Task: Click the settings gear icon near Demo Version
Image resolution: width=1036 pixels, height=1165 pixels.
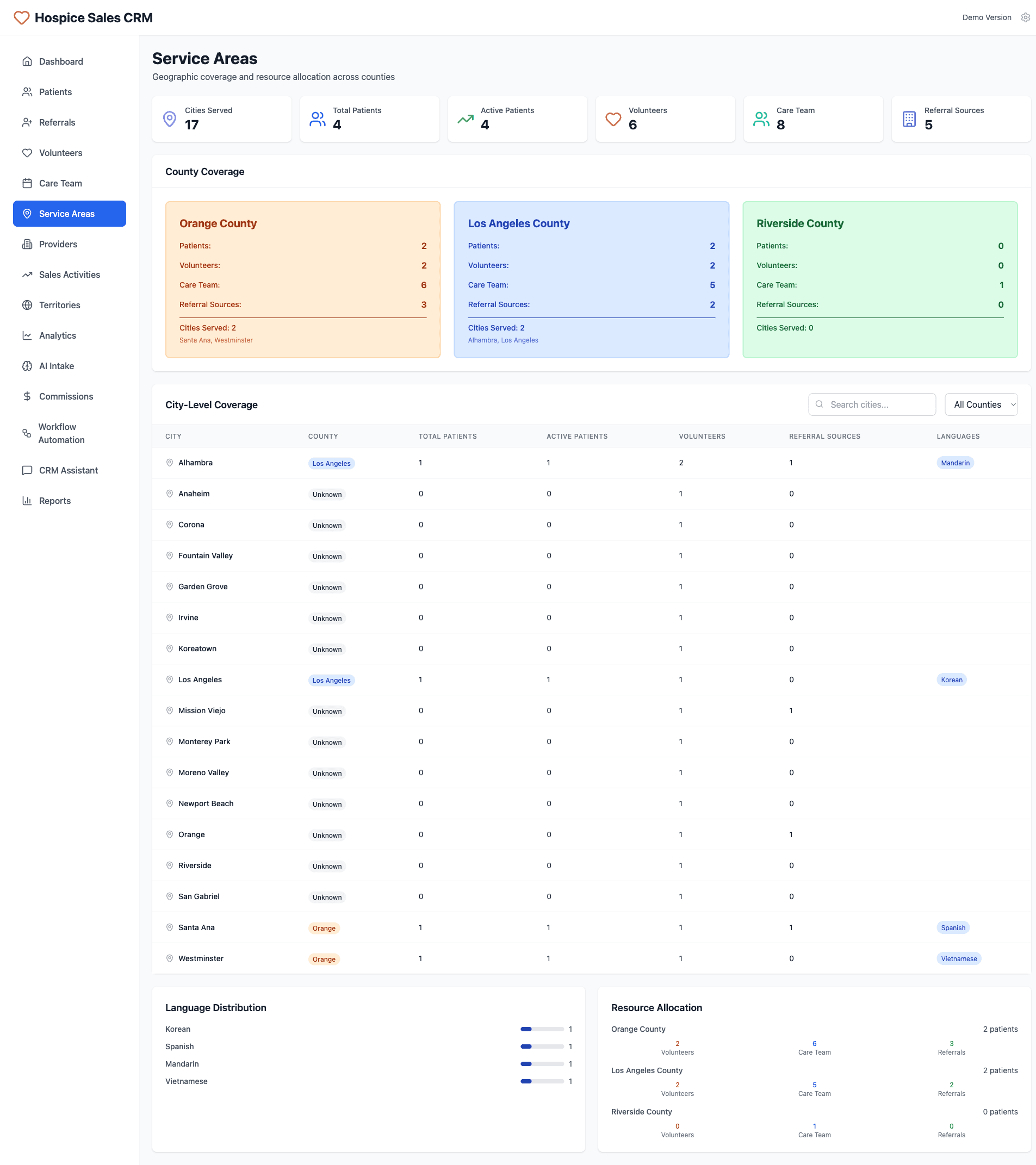Action: [x=1025, y=18]
